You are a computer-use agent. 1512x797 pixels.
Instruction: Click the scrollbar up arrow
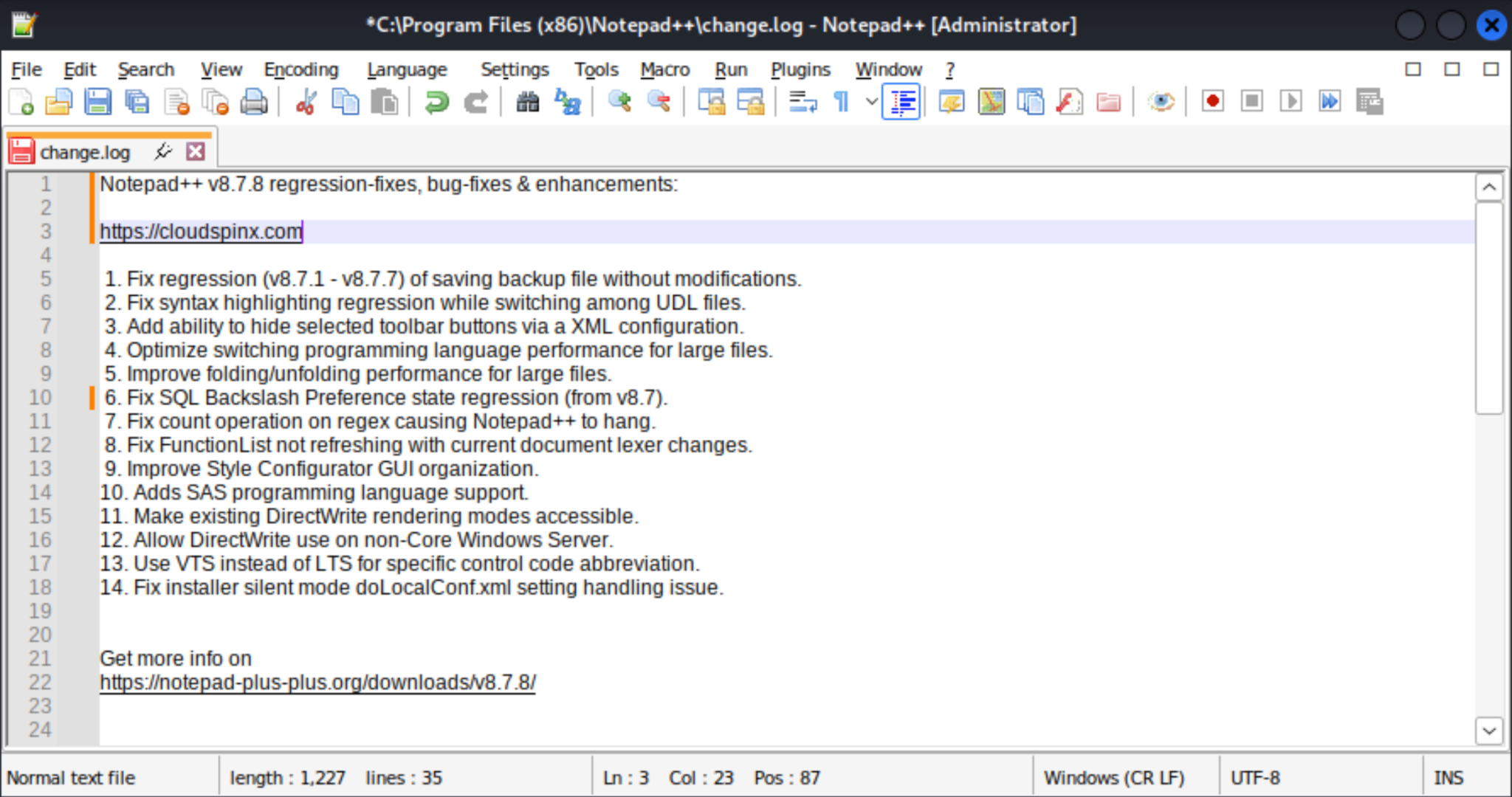(x=1488, y=187)
